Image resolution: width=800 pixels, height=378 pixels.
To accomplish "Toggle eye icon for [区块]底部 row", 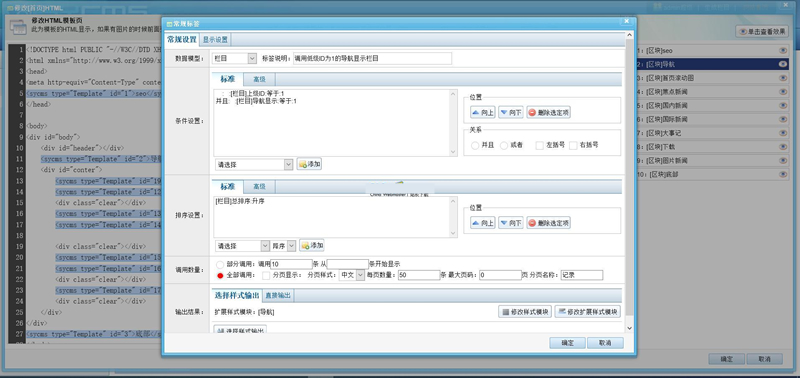I will coord(783,174).
